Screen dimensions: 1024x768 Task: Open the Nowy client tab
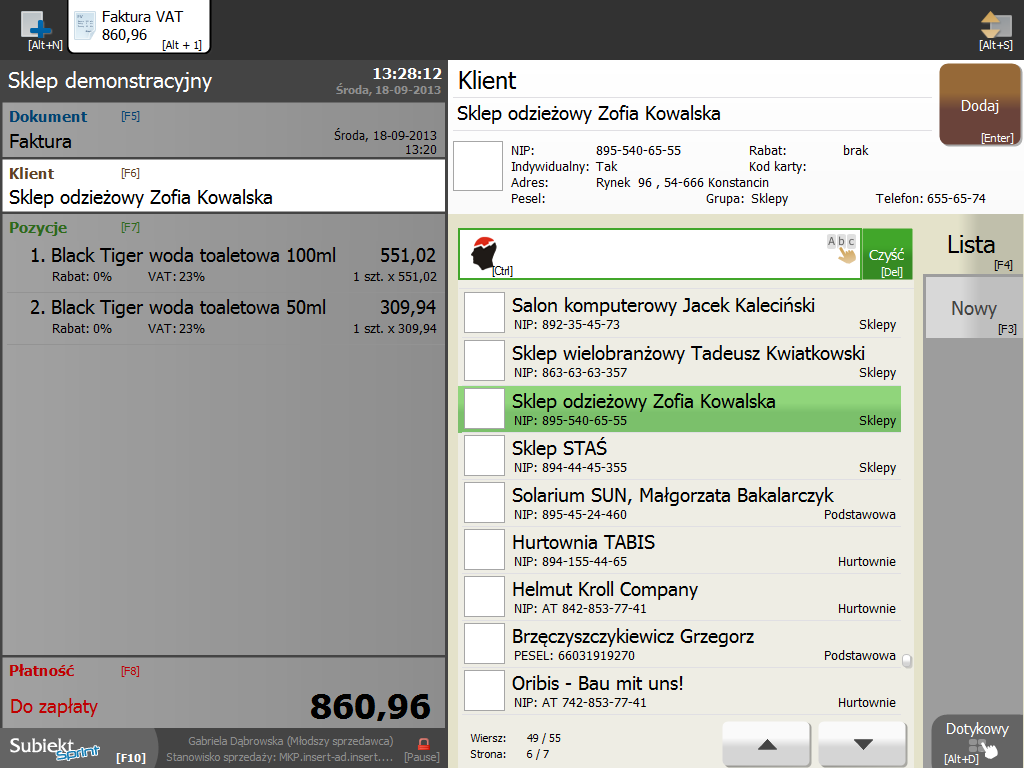click(973, 308)
